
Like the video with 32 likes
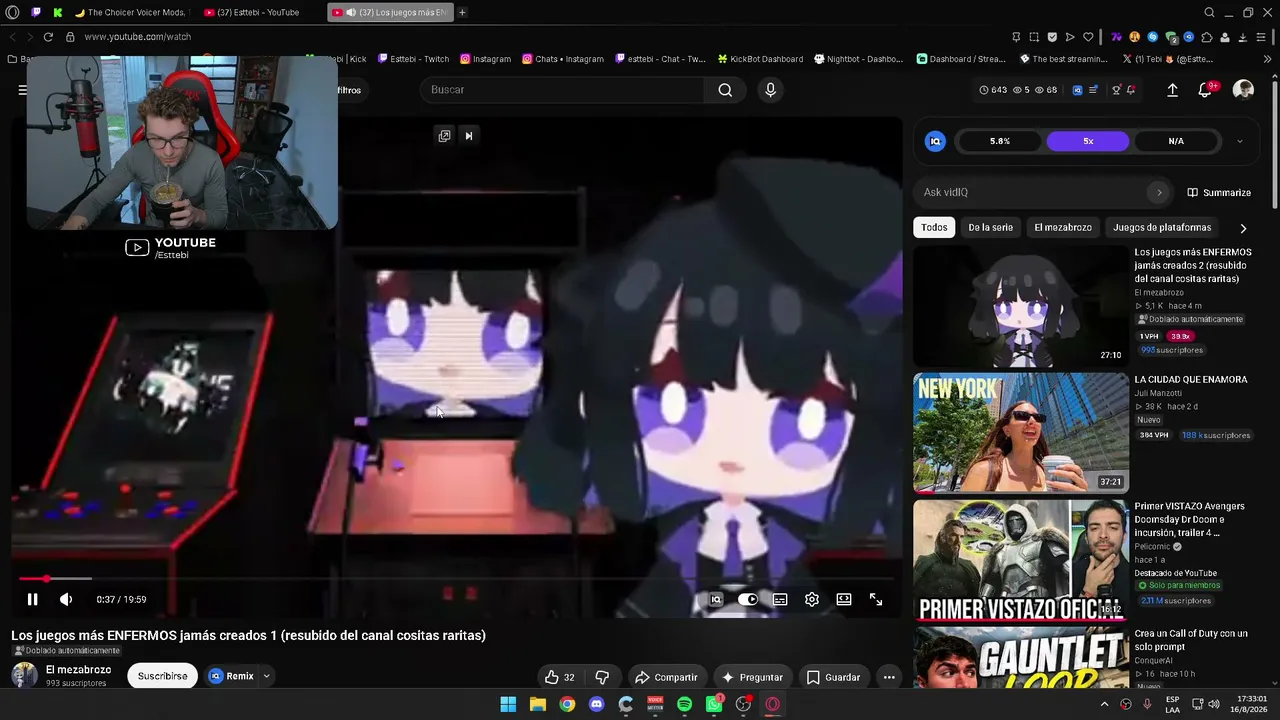(559, 677)
